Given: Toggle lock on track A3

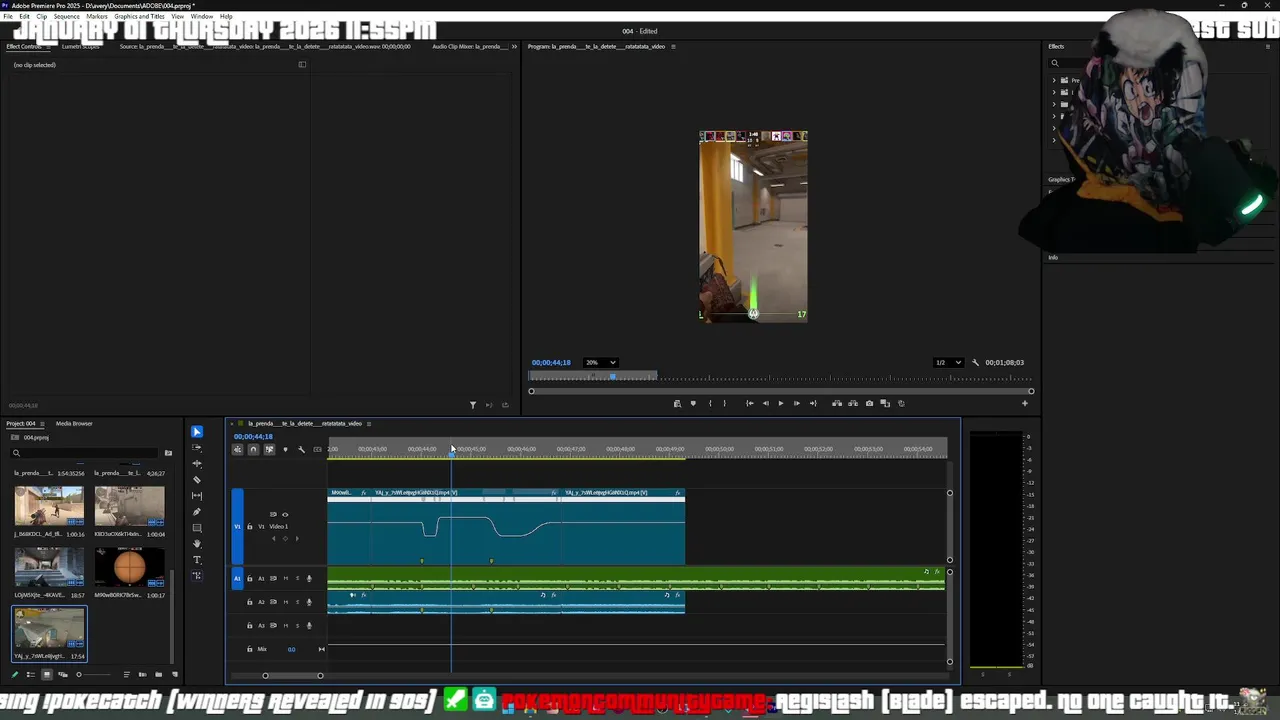Looking at the screenshot, I should tap(250, 626).
